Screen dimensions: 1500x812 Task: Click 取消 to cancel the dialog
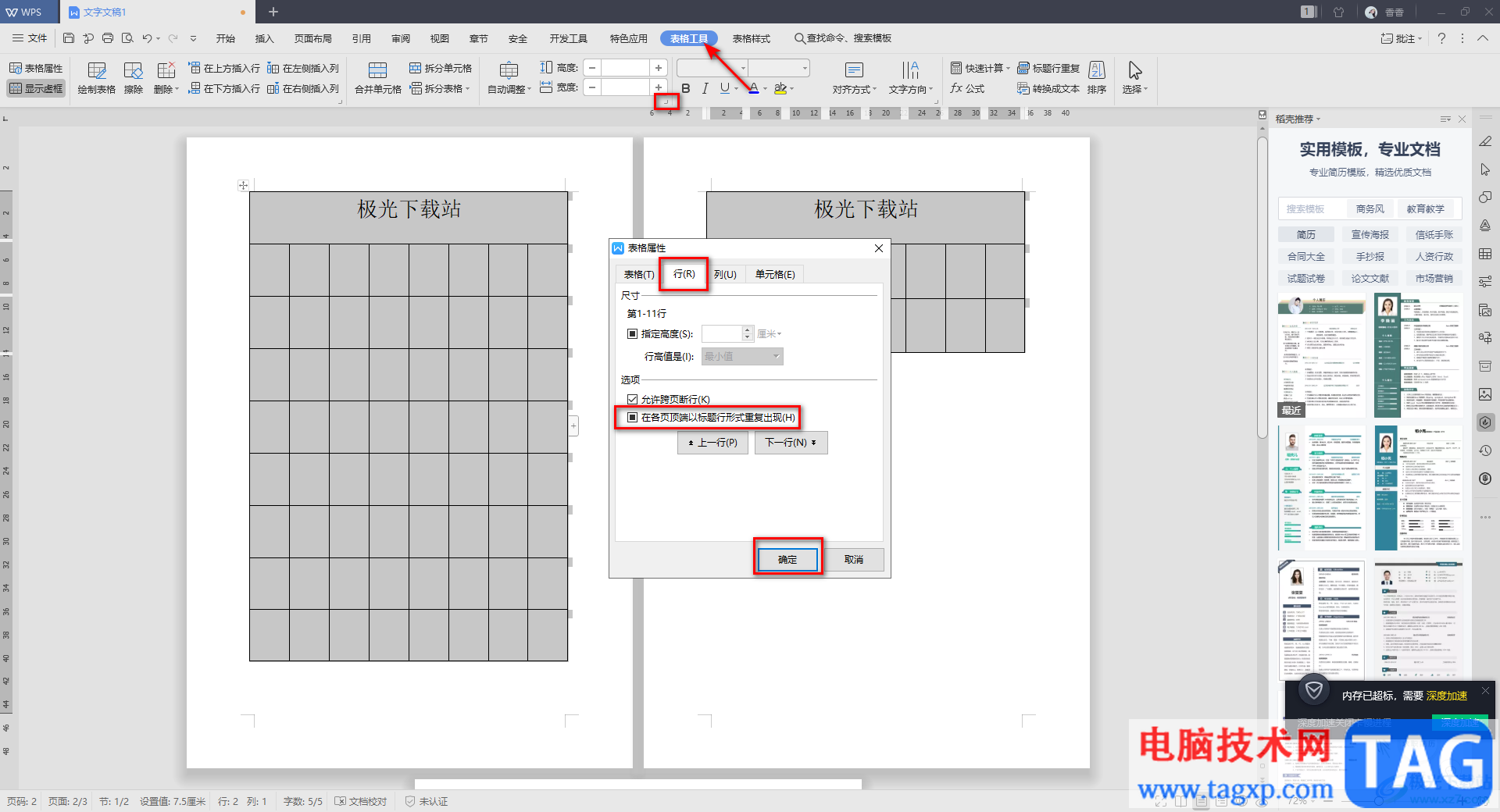coord(854,560)
